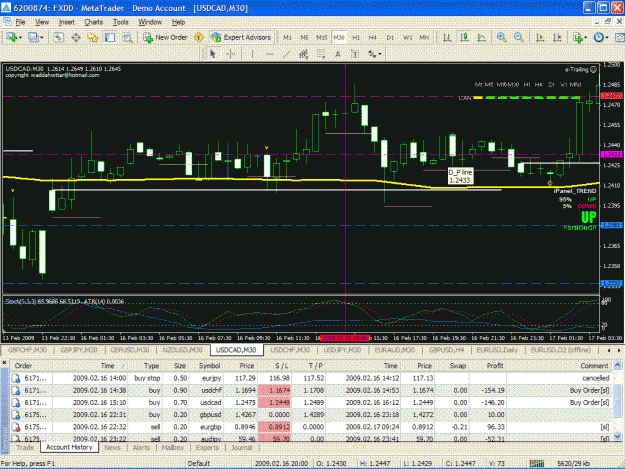The image size is (625, 469).
Task: Choose the Text label tool
Action: 338,54
